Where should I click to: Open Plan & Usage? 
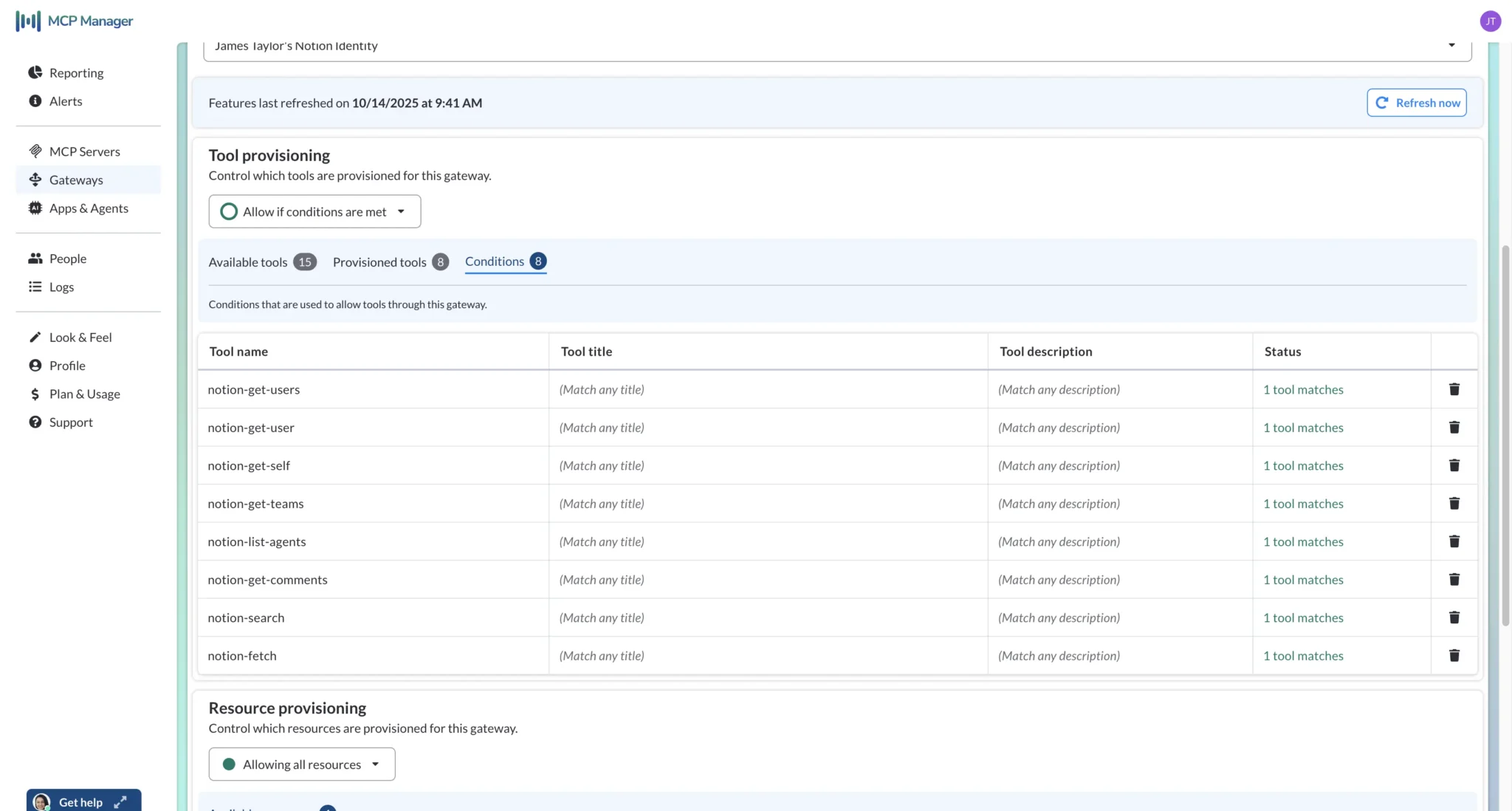pos(84,394)
